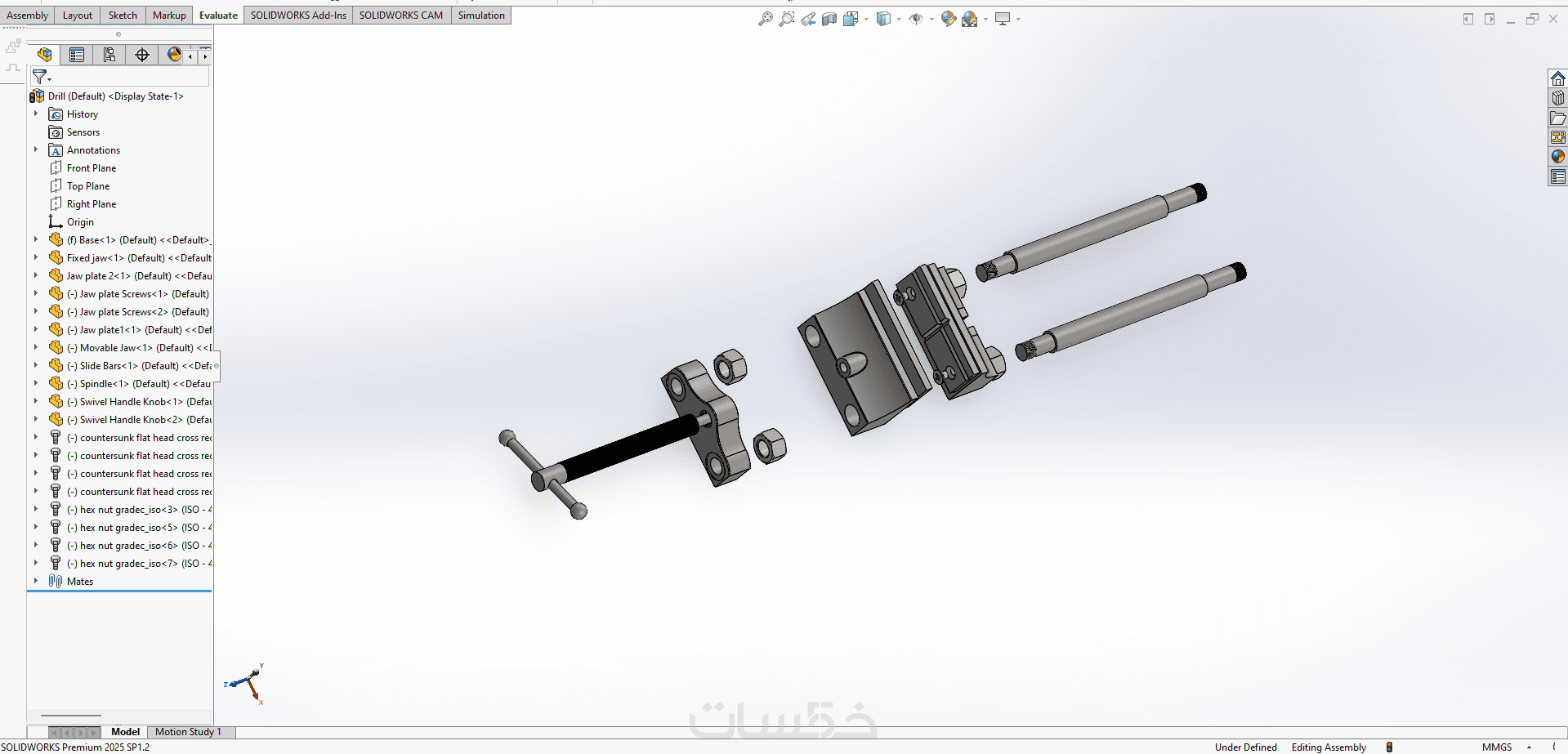This screenshot has height=754, width=1568.
Task: Click the View Settings monitor icon
Action: tap(1003, 19)
